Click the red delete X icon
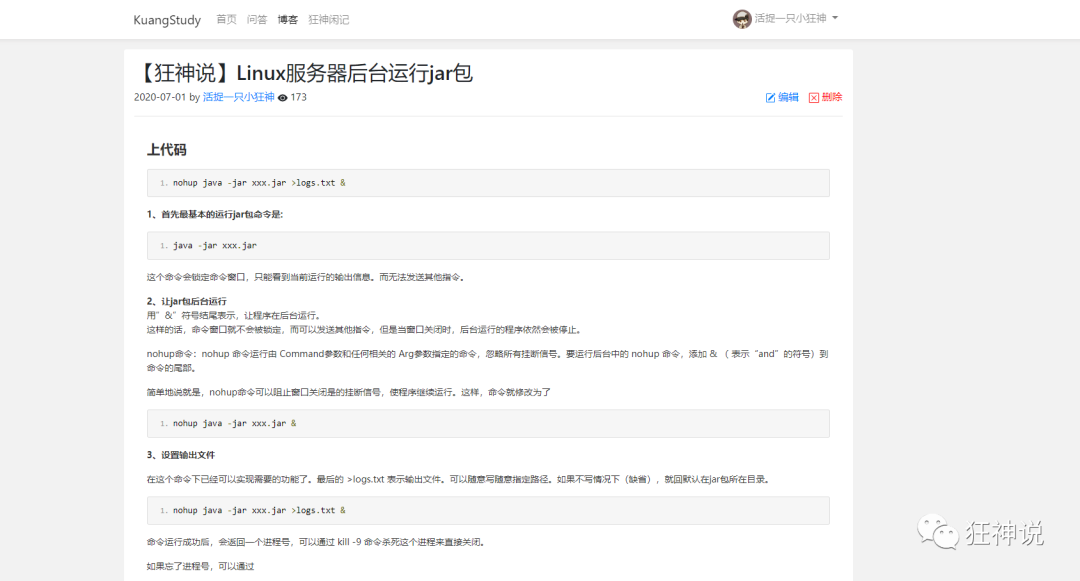Image resolution: width=1080 pixels, height=581 pixels. point(813,98)
